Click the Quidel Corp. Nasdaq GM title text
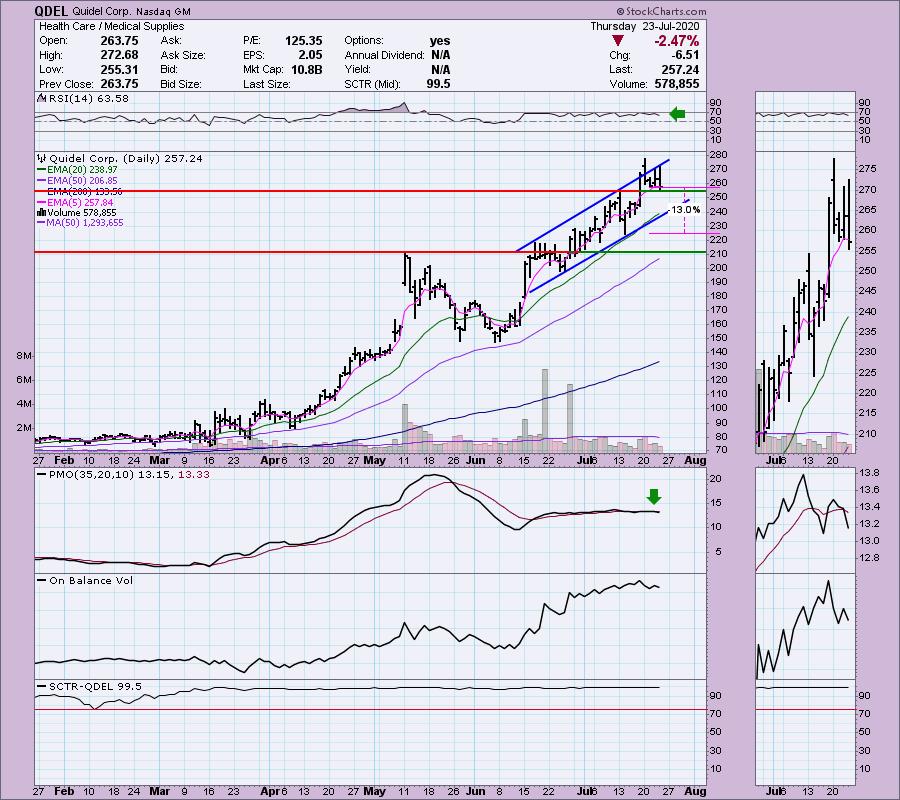This screenshot has width=900, height=800. point(131,11)
